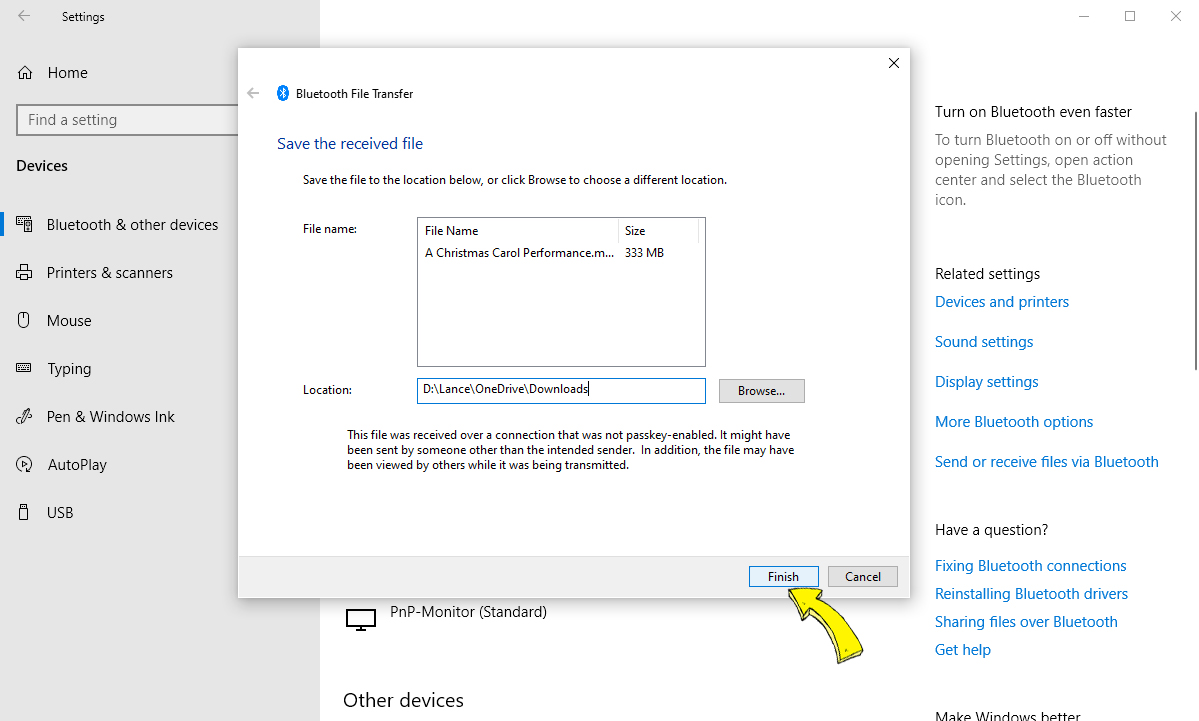Open Reinstalling Bluetooth drivers link
Viewport: 1199px width, 721px height.
tap(1032, 594)
